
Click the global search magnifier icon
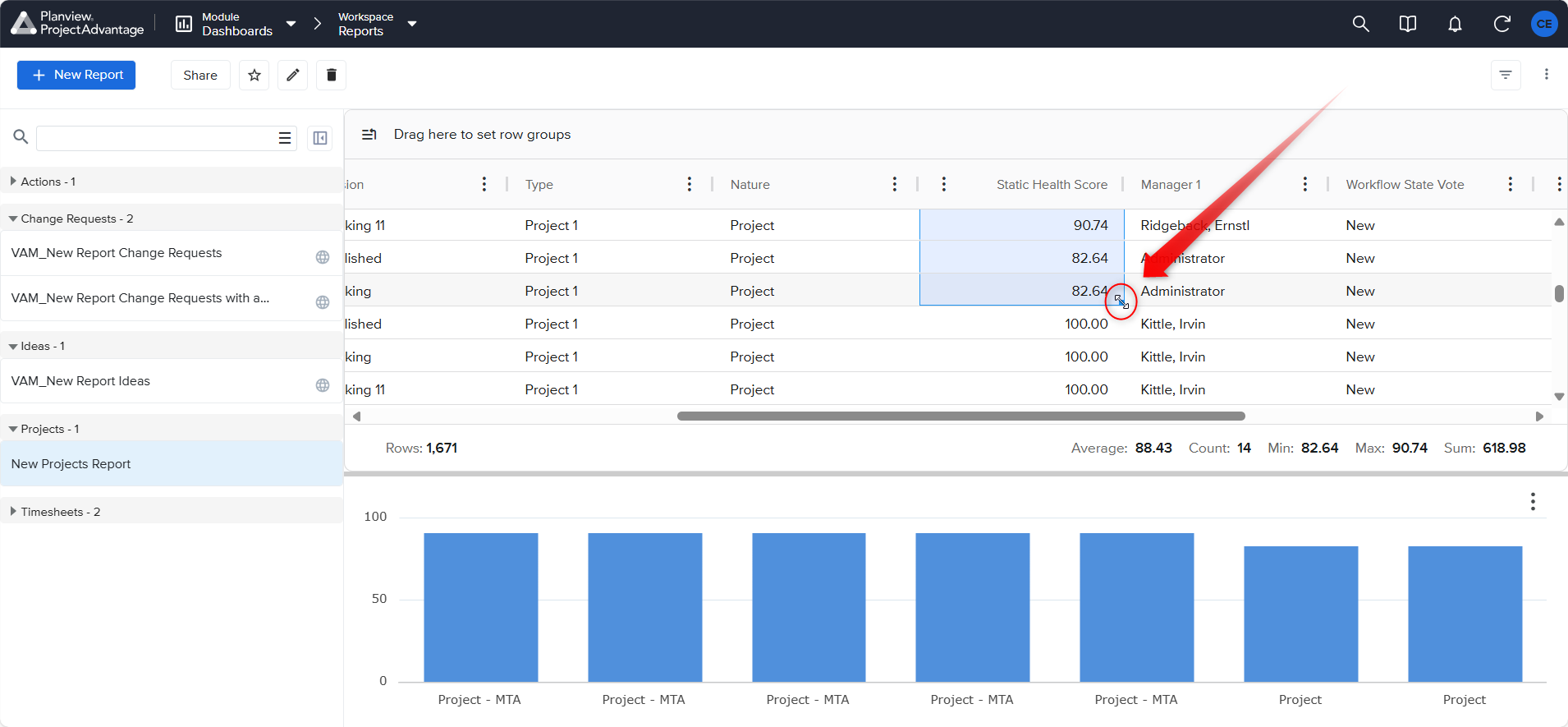1360,24
